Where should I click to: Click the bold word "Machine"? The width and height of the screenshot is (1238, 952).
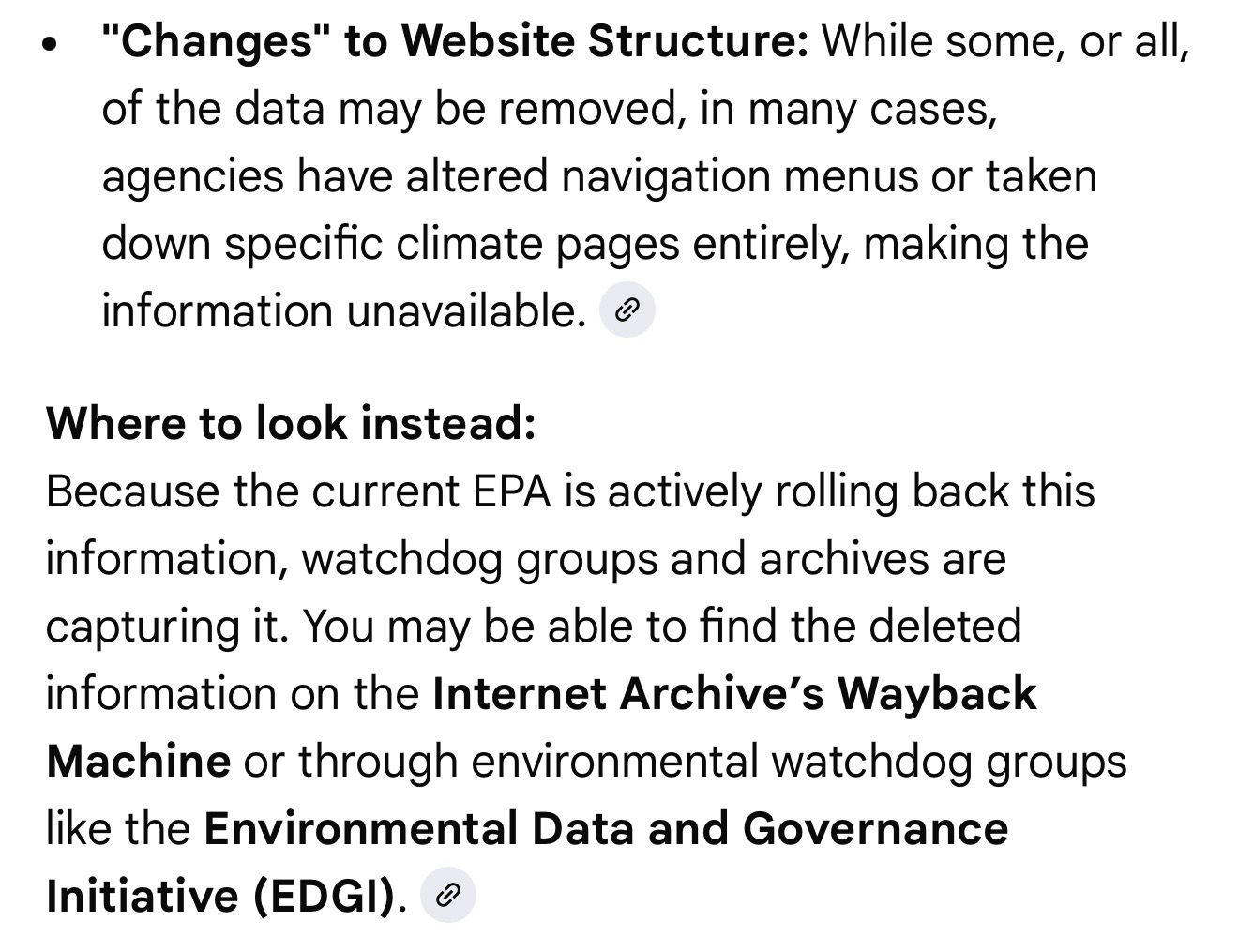[x=138, y=761]
